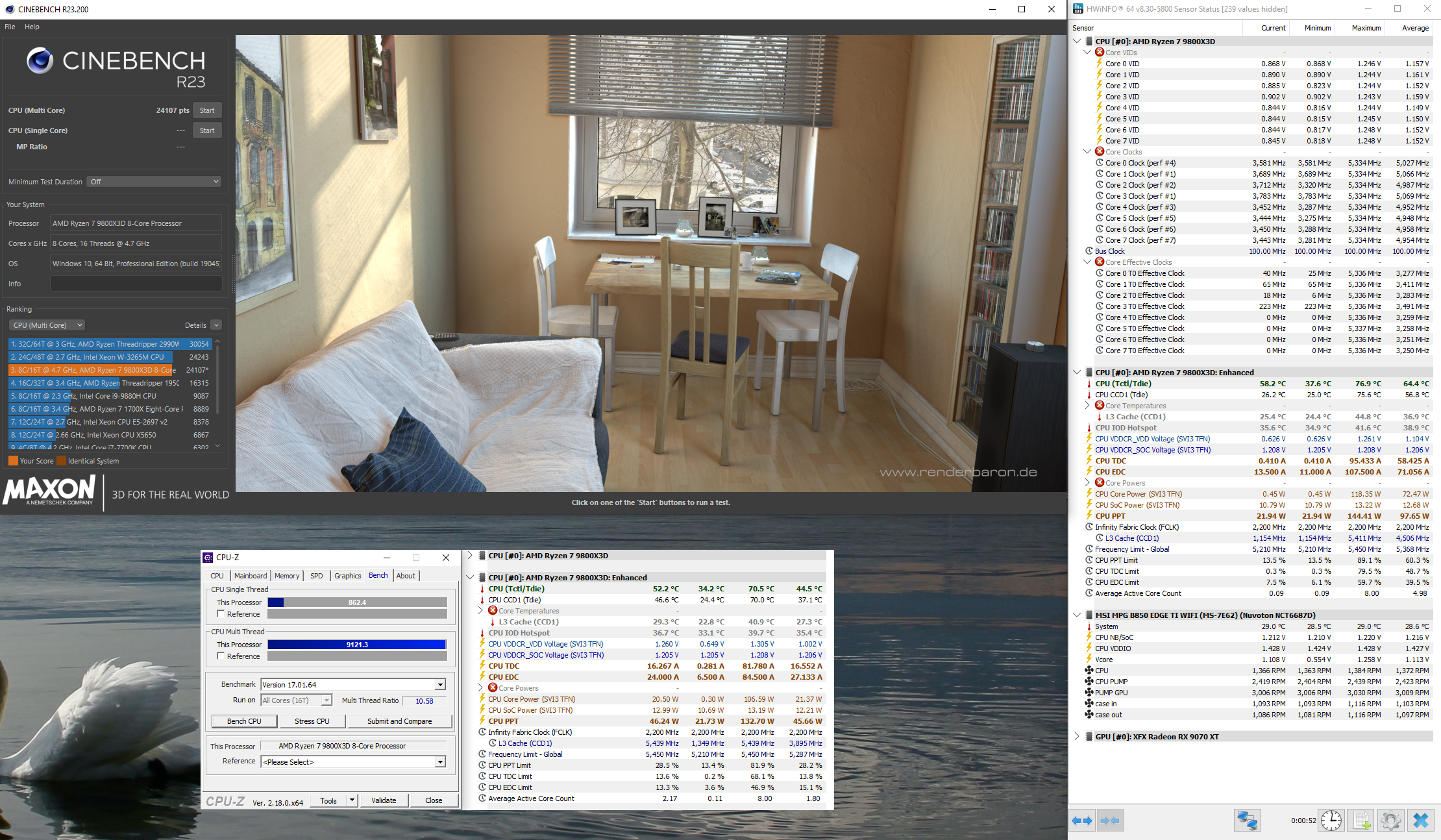
Task: Click the CPU Multi Thread score bar
Action: 356,645
